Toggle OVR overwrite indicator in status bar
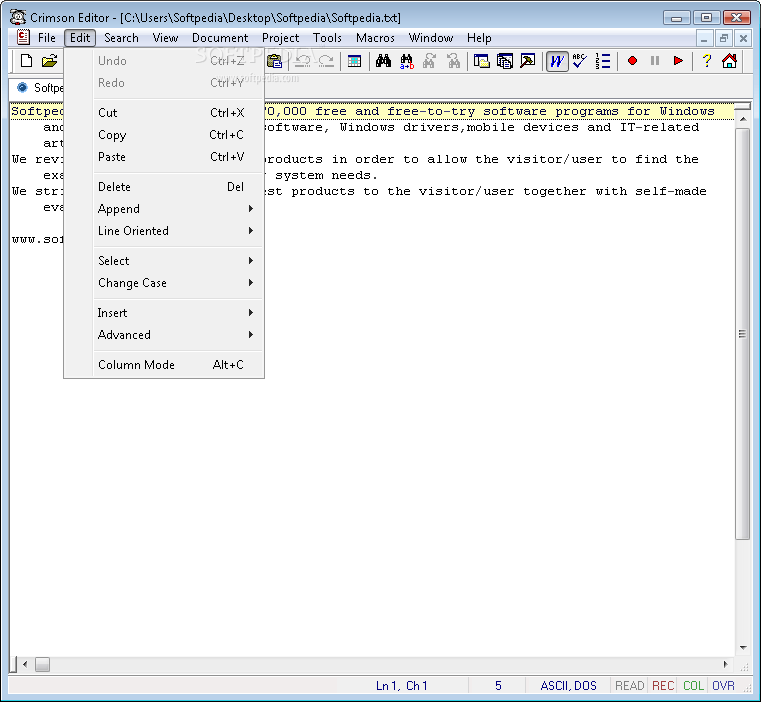The image size is (761, 702). [x=723, y=685]
